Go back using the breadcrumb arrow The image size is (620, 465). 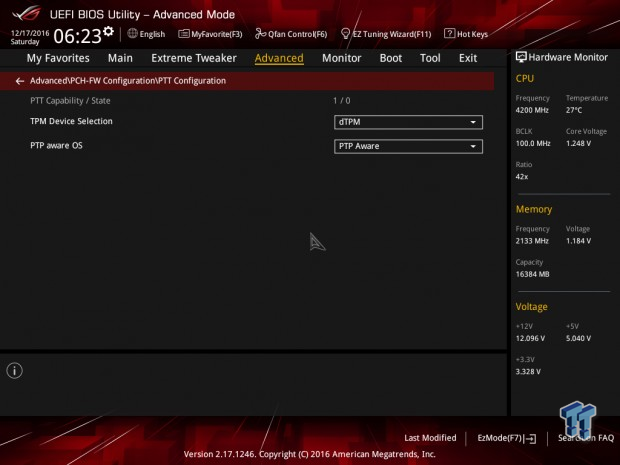(20, 81)
